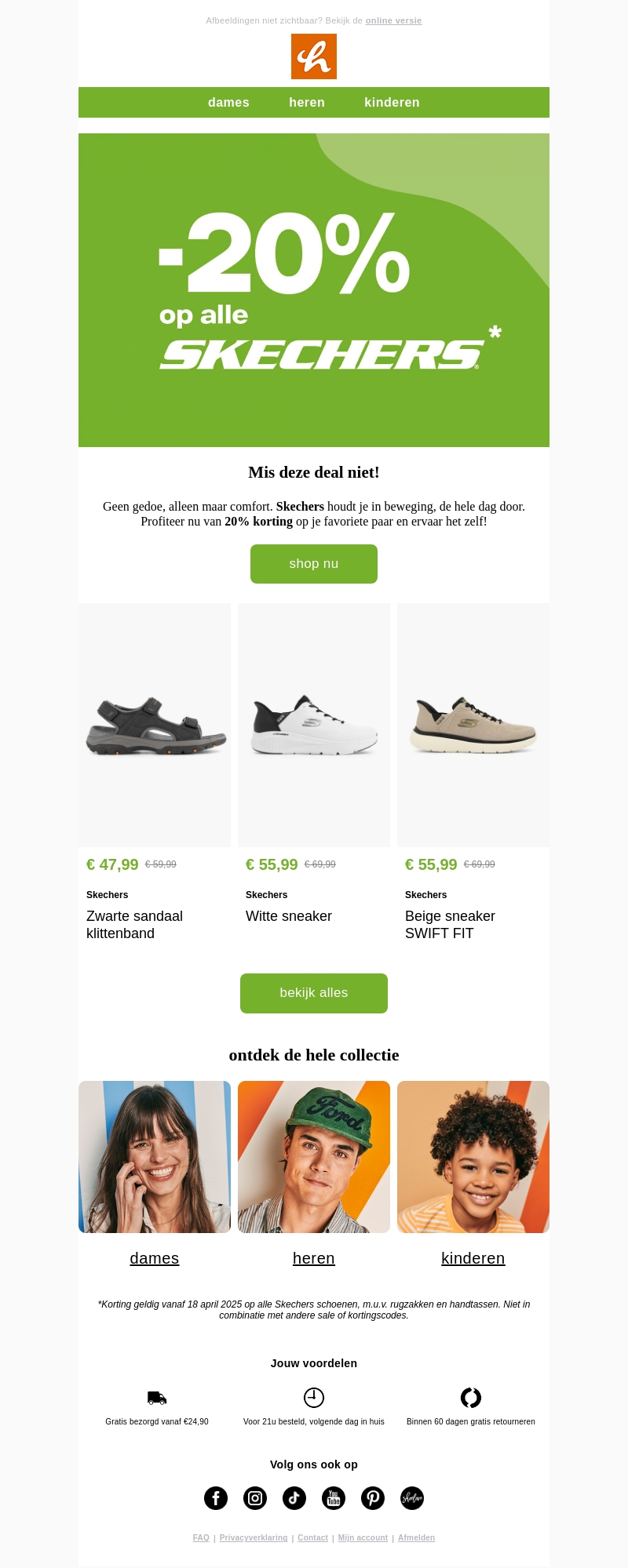The height and width of the screenshot is (1568, 628).
Task: Click the free returns arrows icon
Action: click(471, 1398)
